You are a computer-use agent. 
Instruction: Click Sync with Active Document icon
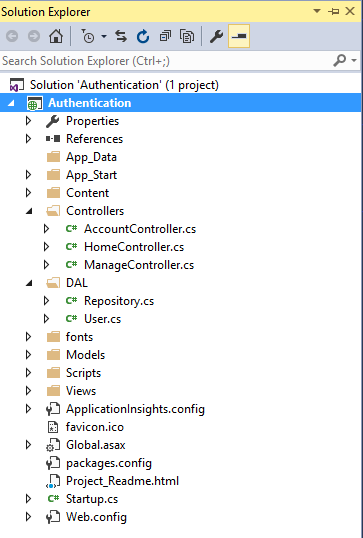[x=121, y=36]
